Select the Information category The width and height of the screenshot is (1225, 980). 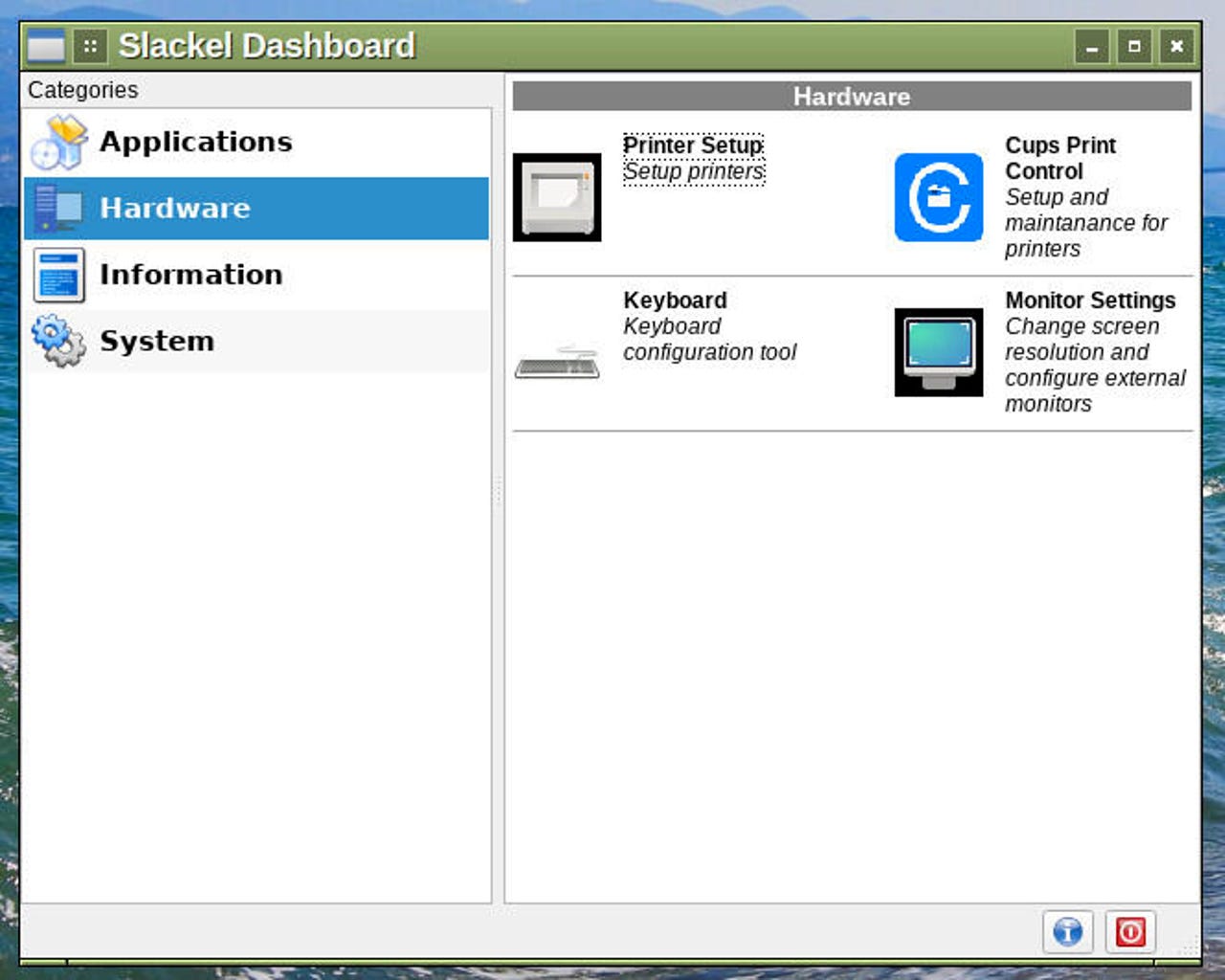[256, 275]
